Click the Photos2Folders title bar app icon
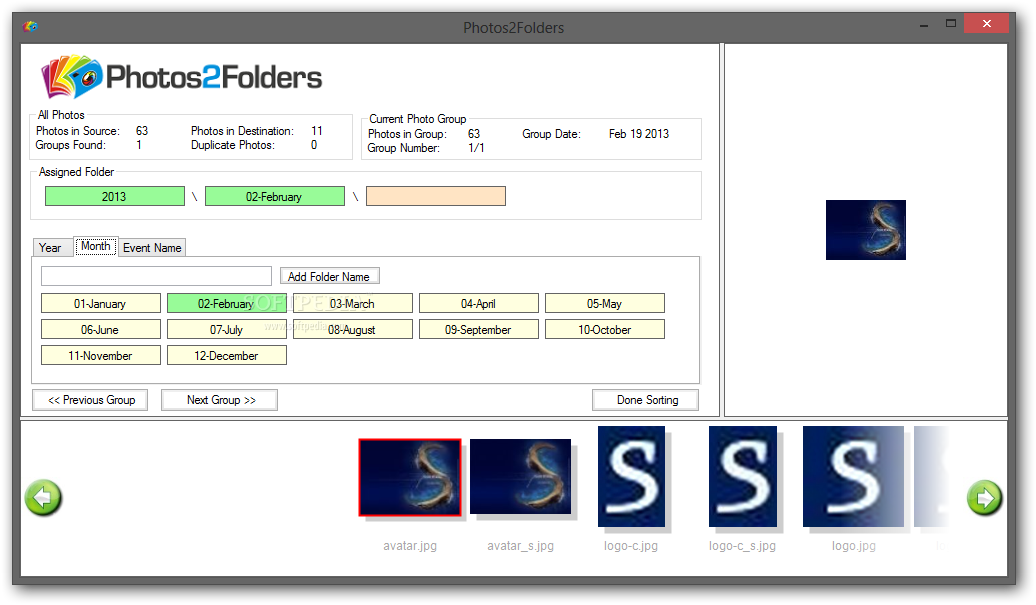 click(x=30, y=27)
